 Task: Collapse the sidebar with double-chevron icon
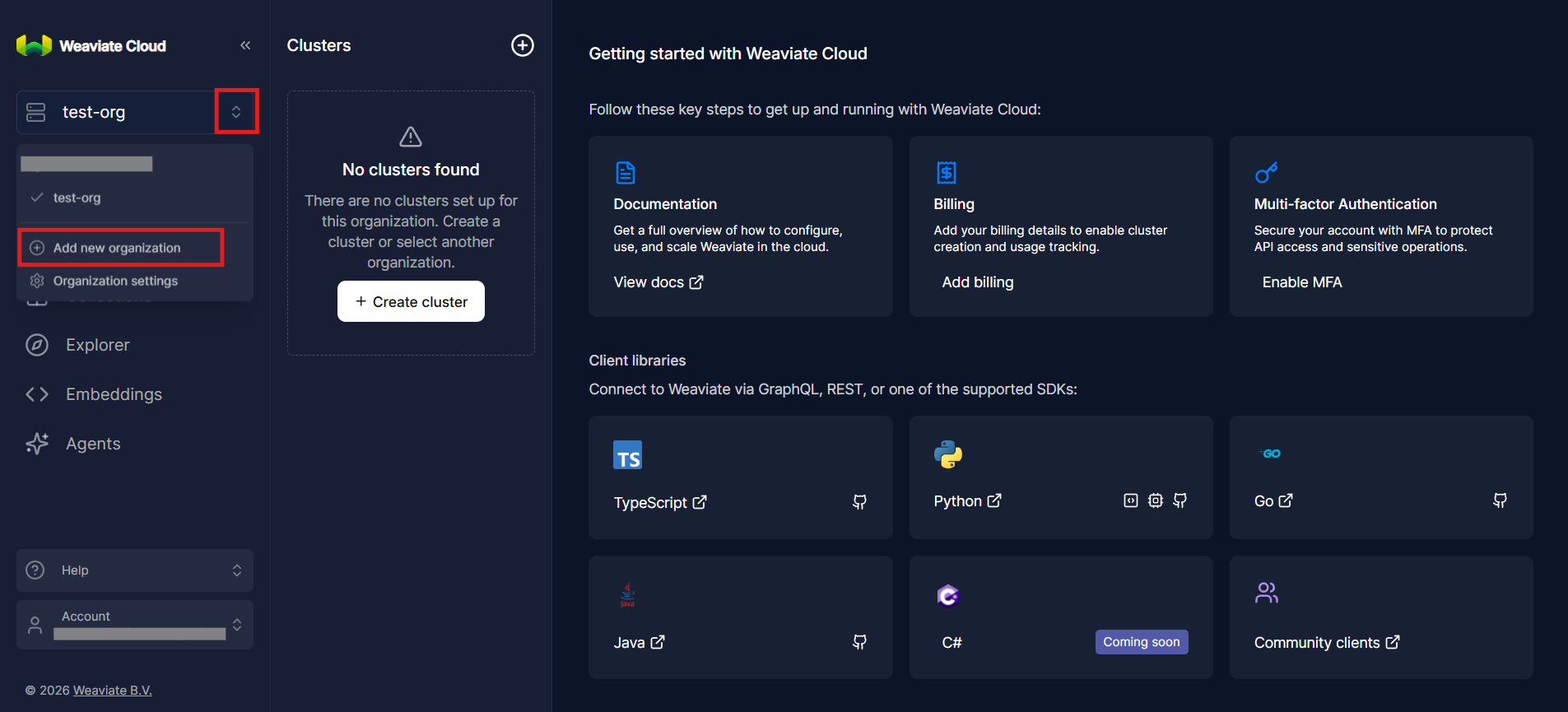click(245, 45)
